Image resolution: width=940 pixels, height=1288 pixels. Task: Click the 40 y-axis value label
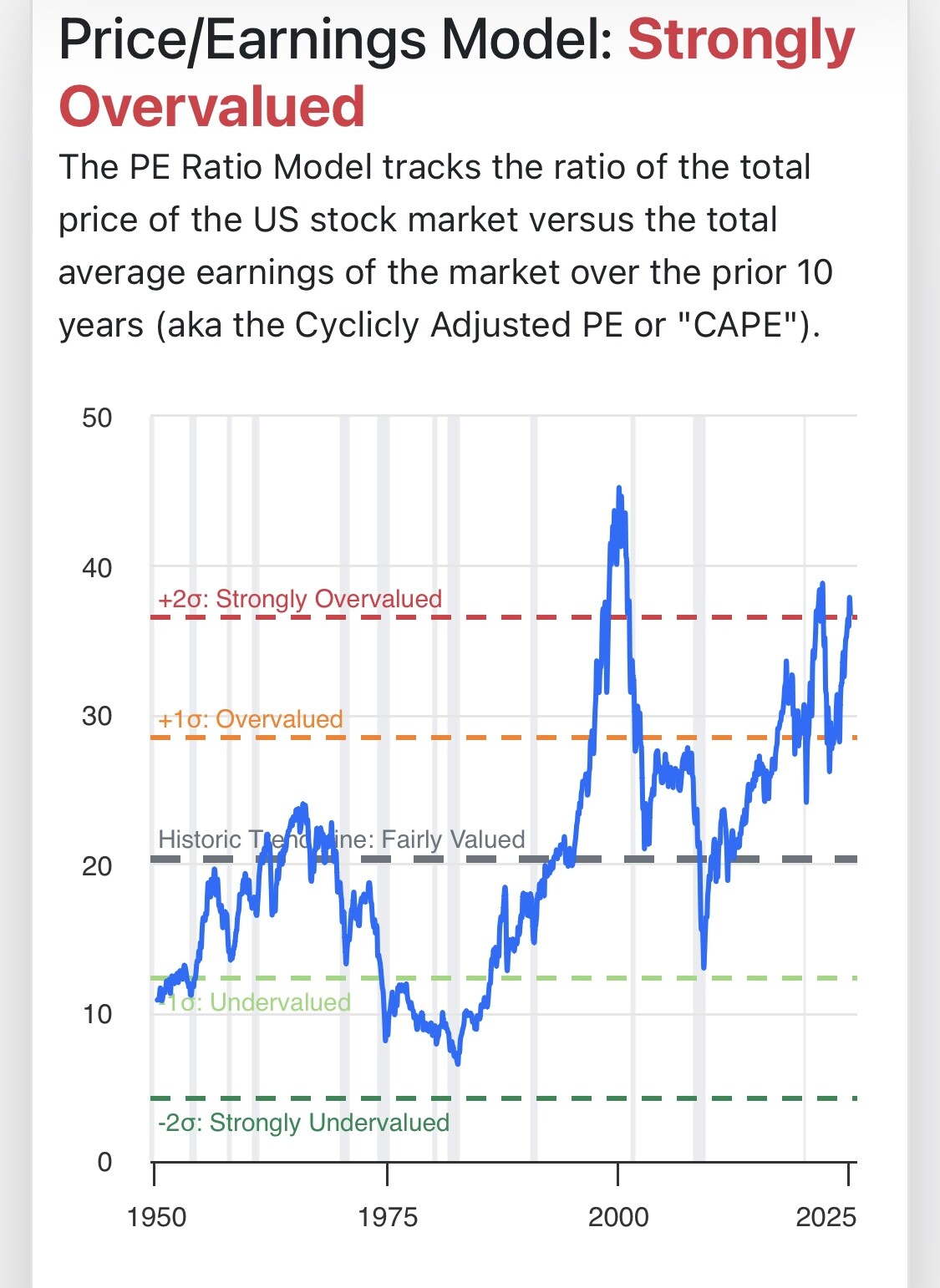97,568
